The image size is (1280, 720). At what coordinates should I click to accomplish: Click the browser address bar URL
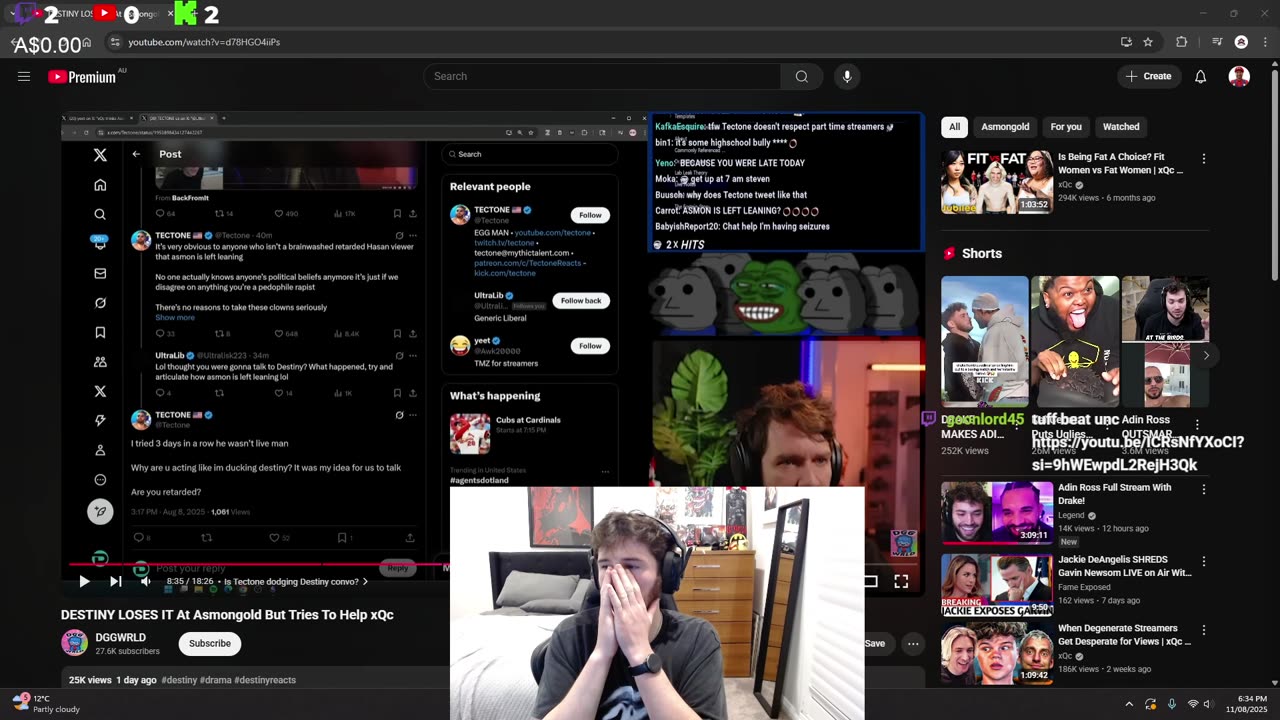point(204,42)
